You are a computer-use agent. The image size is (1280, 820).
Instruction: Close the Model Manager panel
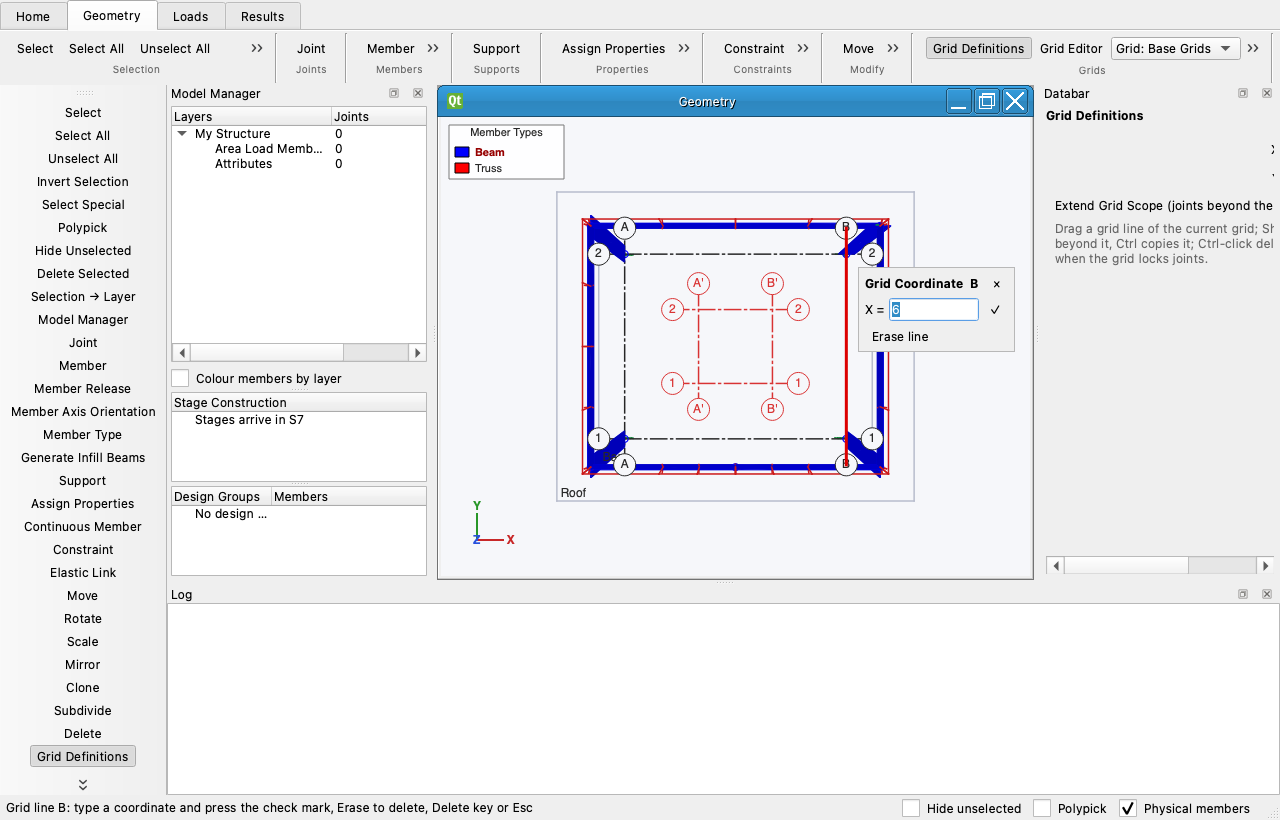coord(418,93)
